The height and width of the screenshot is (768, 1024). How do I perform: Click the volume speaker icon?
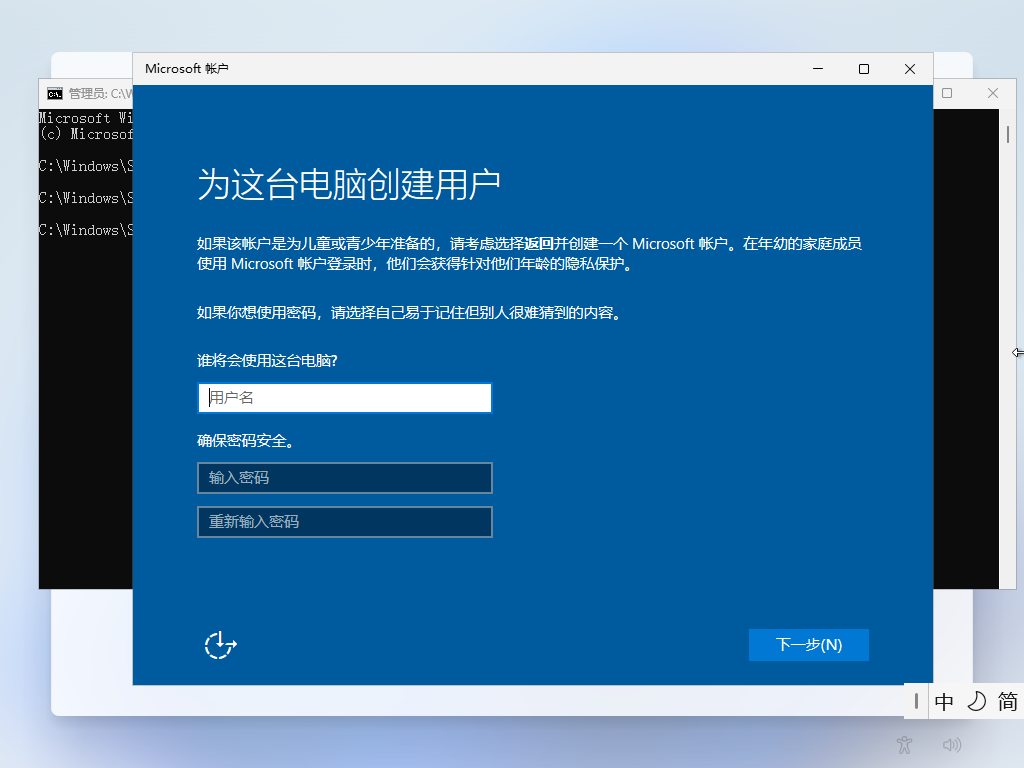pyautogui.click(x=952, y=744)
